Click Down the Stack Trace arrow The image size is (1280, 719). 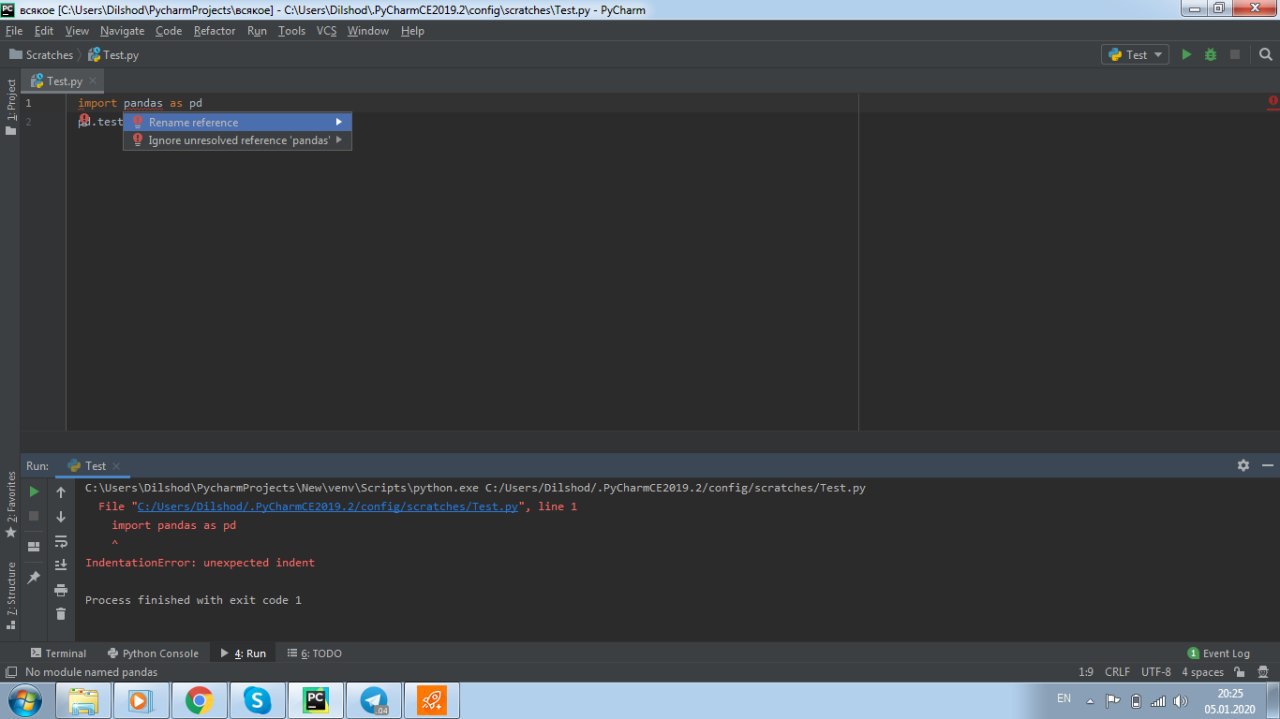[x=61, y=517]
